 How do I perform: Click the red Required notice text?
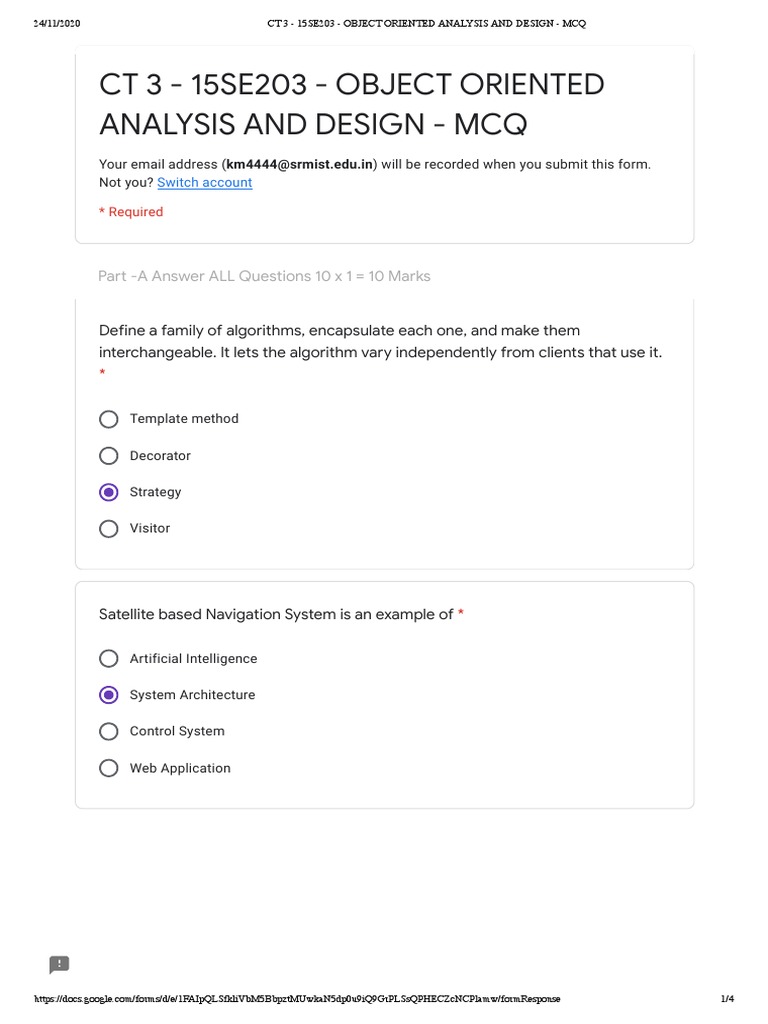pyautogui.click(x=131, y=212)
